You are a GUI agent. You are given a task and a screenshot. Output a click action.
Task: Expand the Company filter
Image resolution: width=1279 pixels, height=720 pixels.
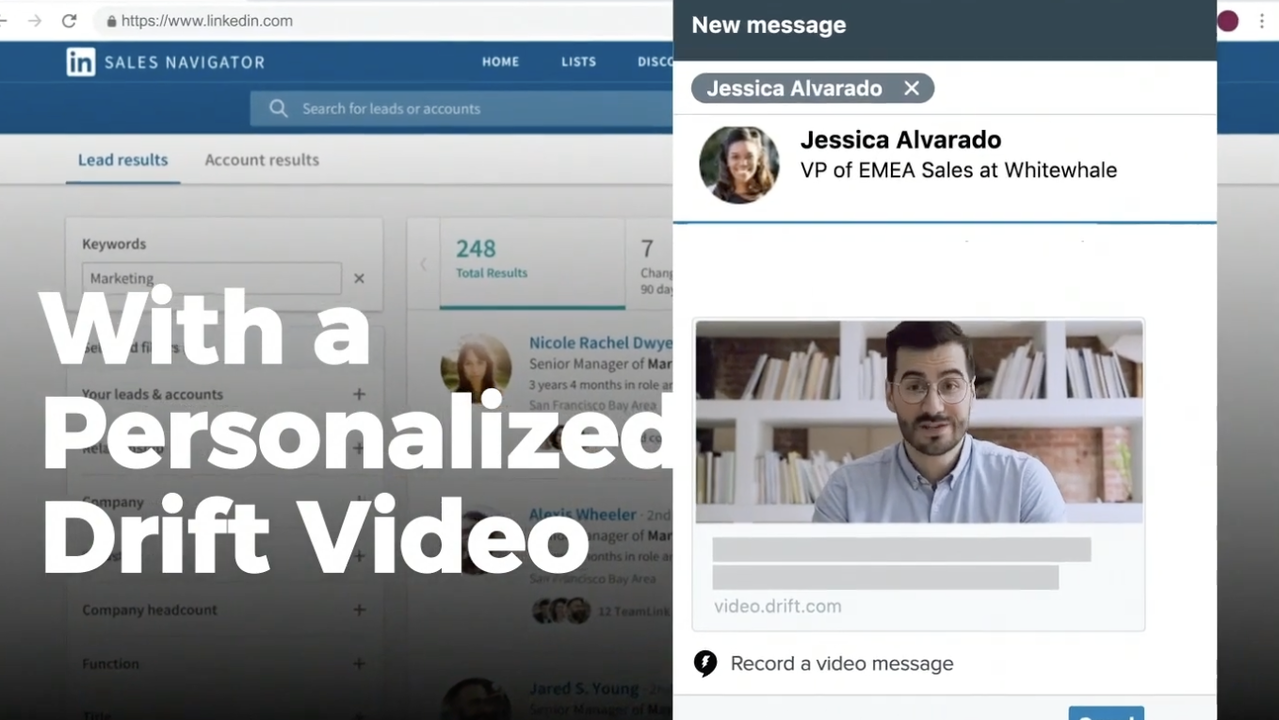359,502
